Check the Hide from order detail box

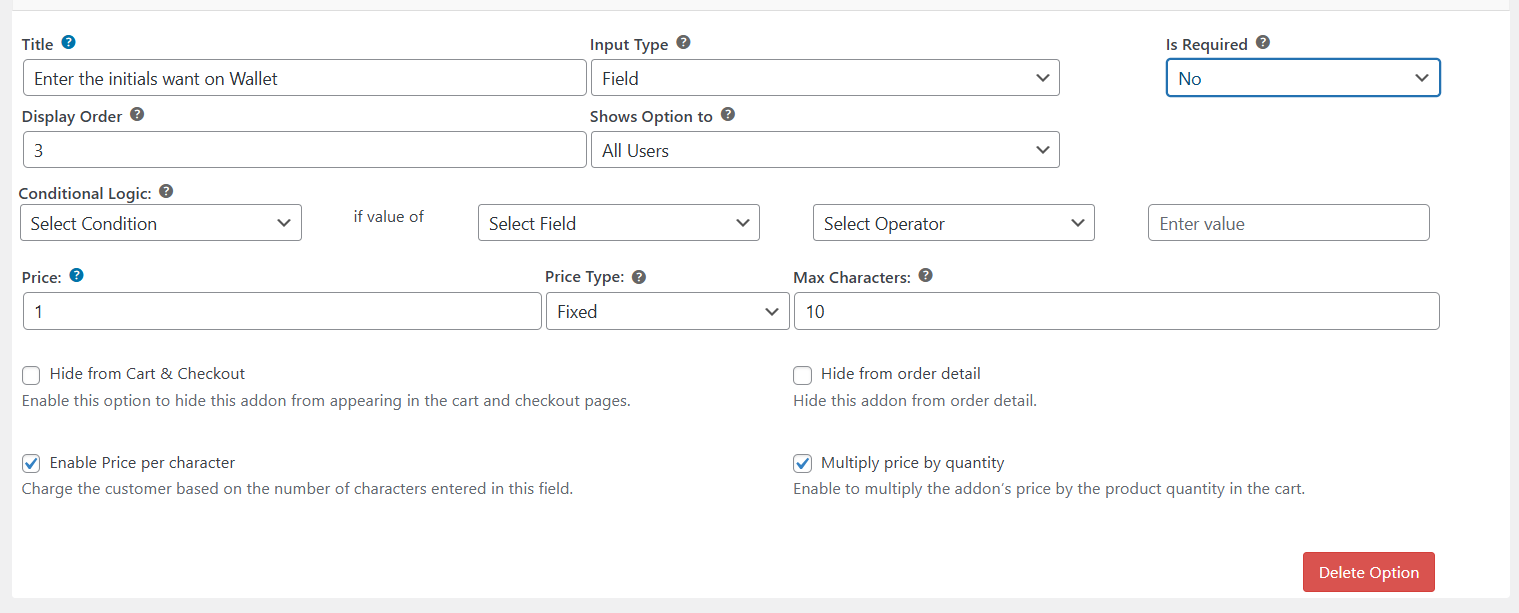coord(802,375)
